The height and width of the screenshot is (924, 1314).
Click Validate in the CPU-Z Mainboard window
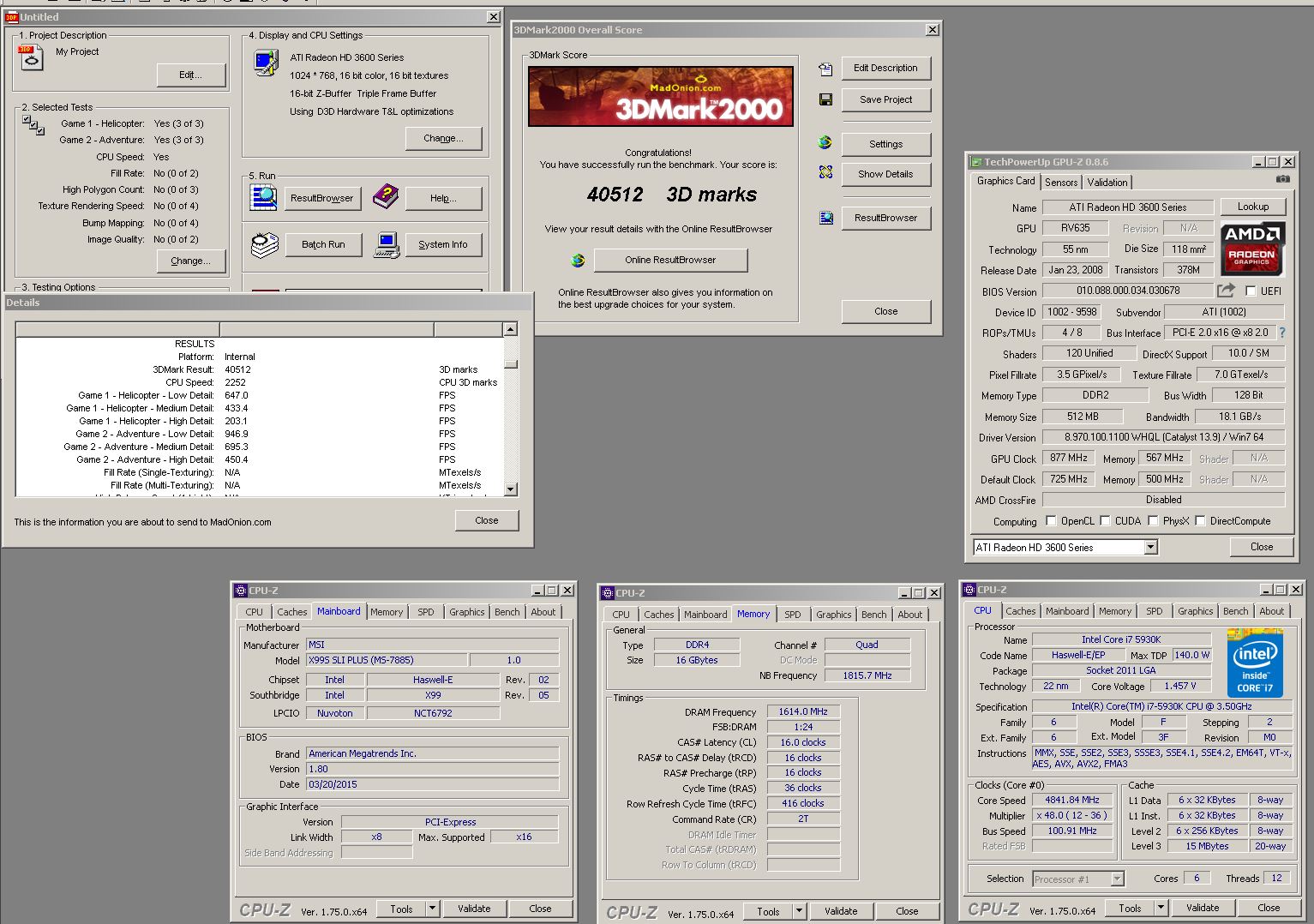[474, 909]
